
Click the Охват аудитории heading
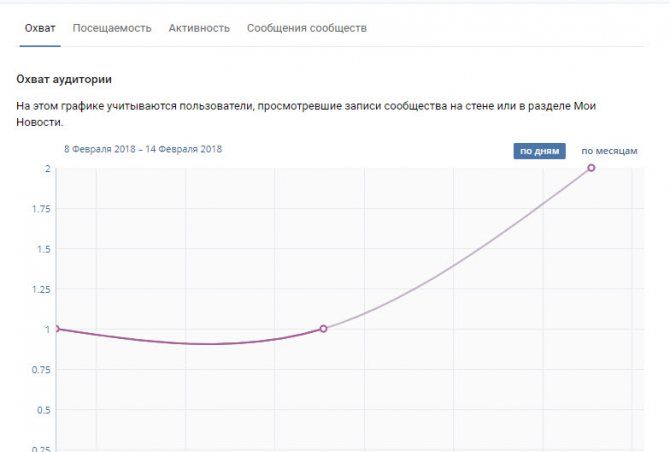click(64, 79)
